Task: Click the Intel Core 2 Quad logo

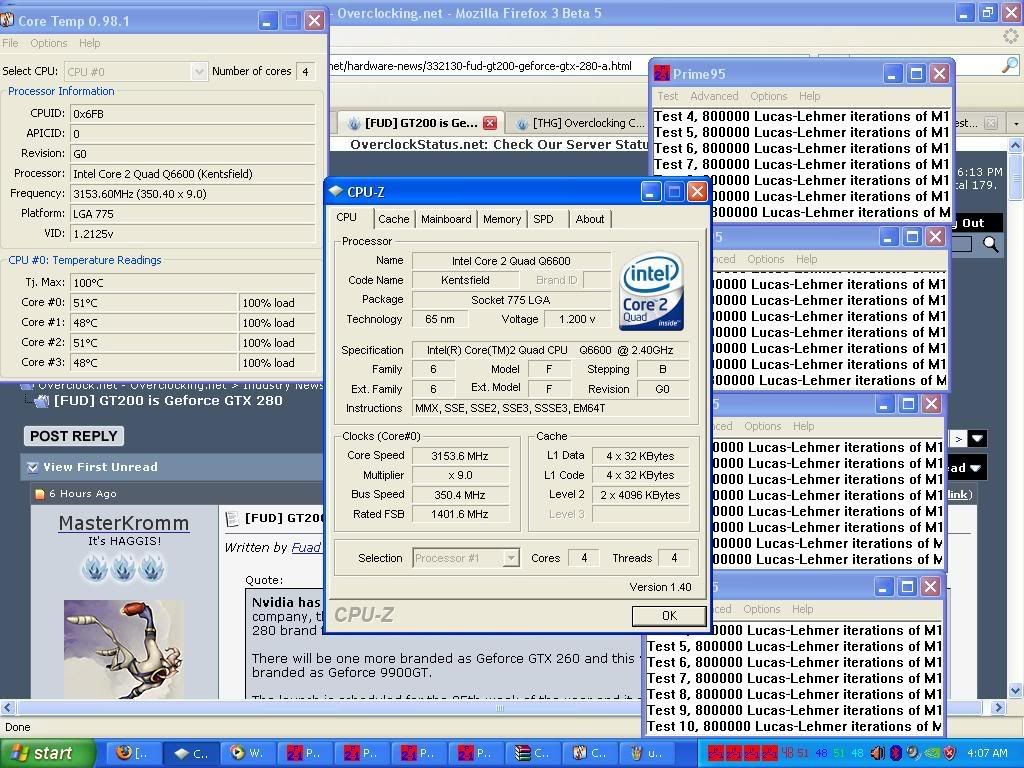Action: [x=650, y=291]
